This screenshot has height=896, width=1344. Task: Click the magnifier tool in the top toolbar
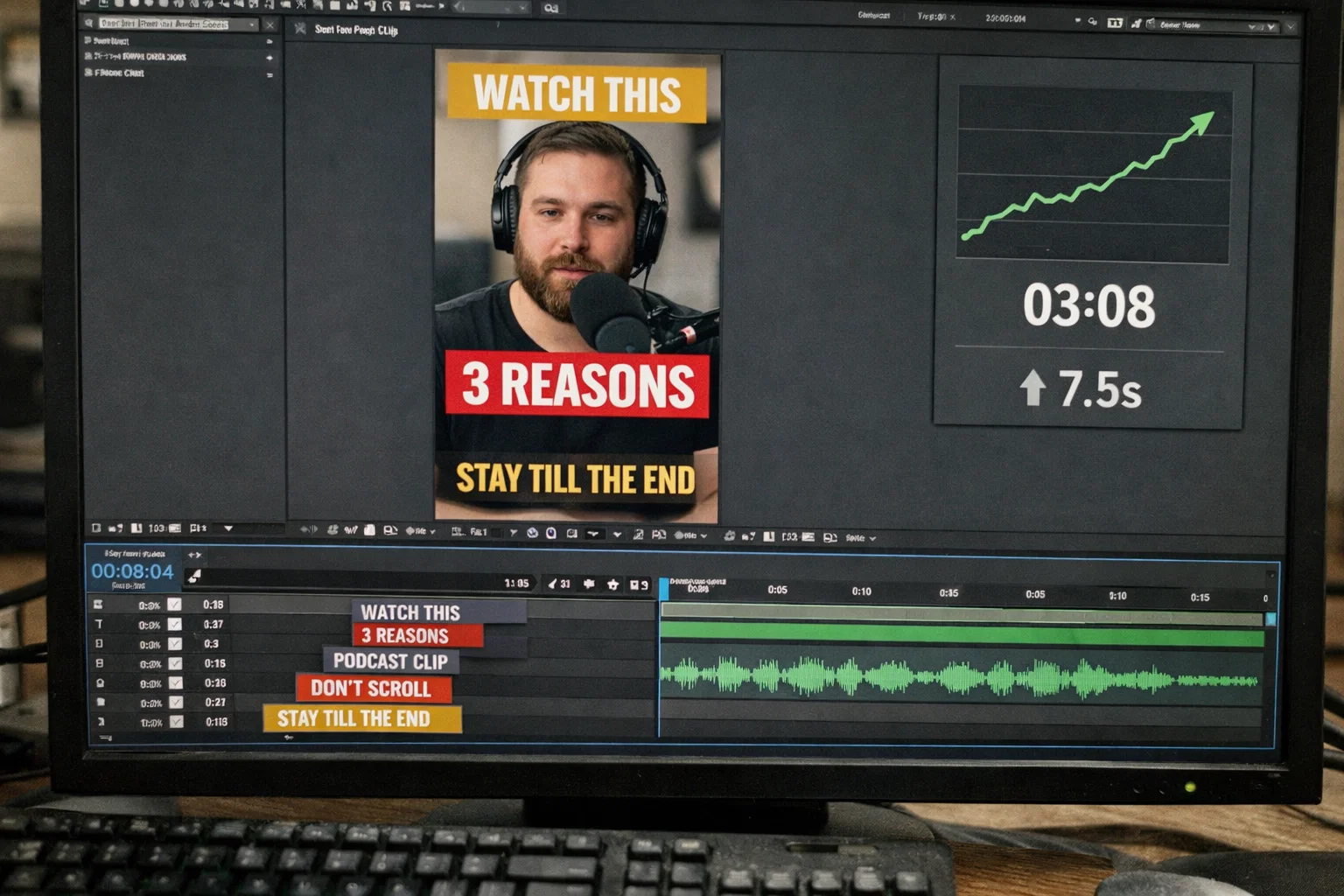coord(549,8)
